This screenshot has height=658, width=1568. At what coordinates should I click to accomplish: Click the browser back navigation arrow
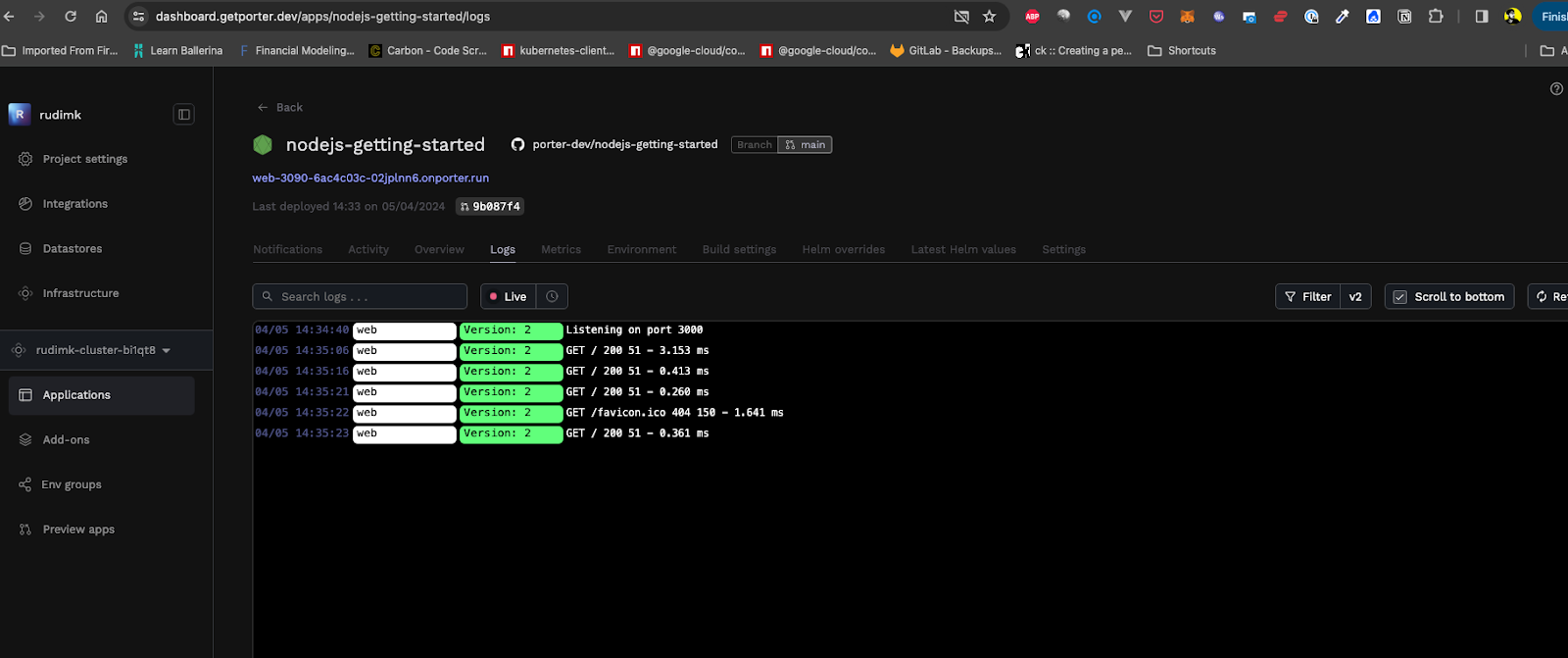9,17
